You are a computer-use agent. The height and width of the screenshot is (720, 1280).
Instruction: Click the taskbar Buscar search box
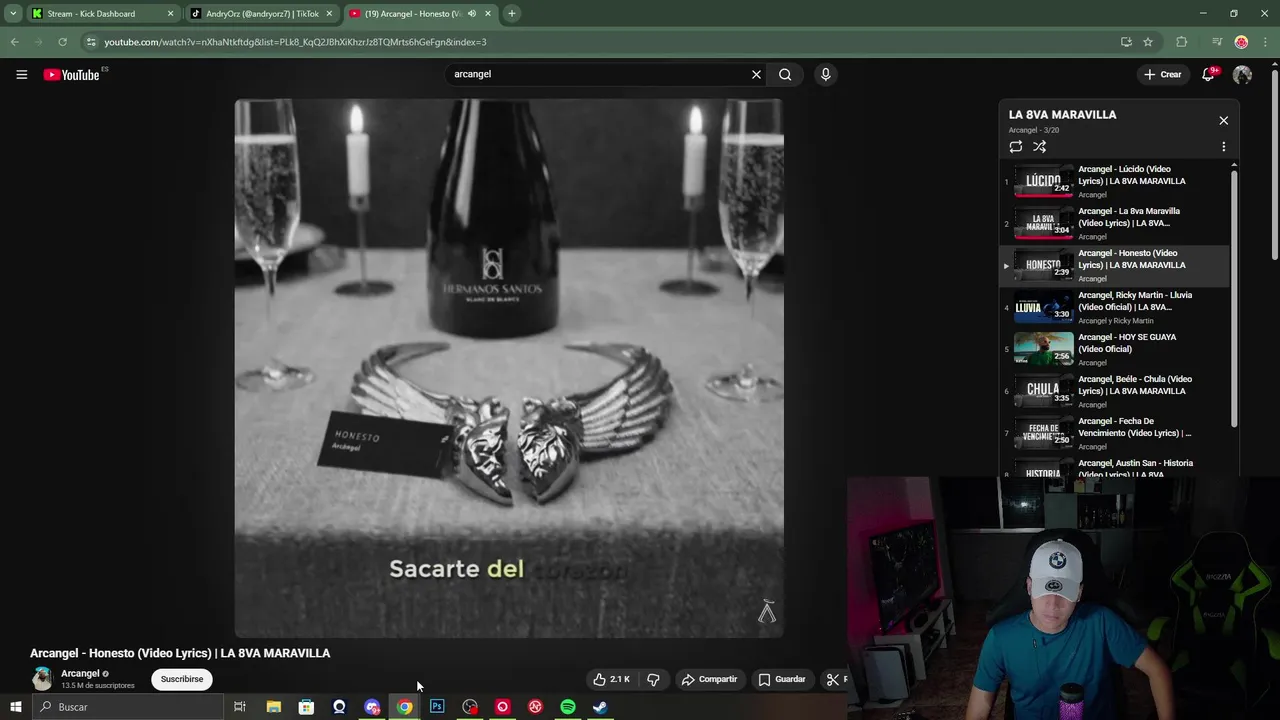point(128,707)
